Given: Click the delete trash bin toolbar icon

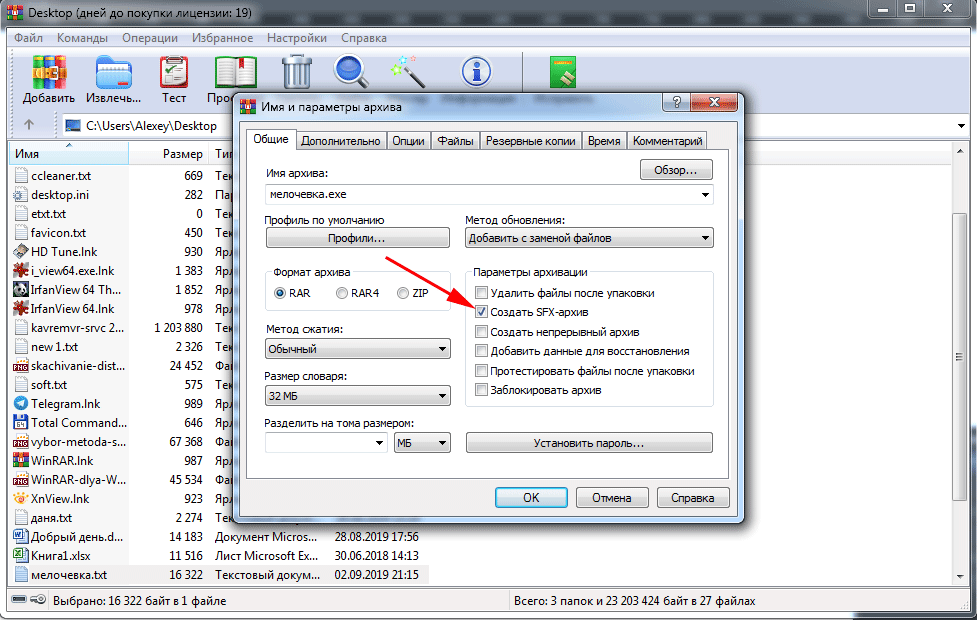Looking at the screenshot, I should pyautogui.click(x=297, y=72).
